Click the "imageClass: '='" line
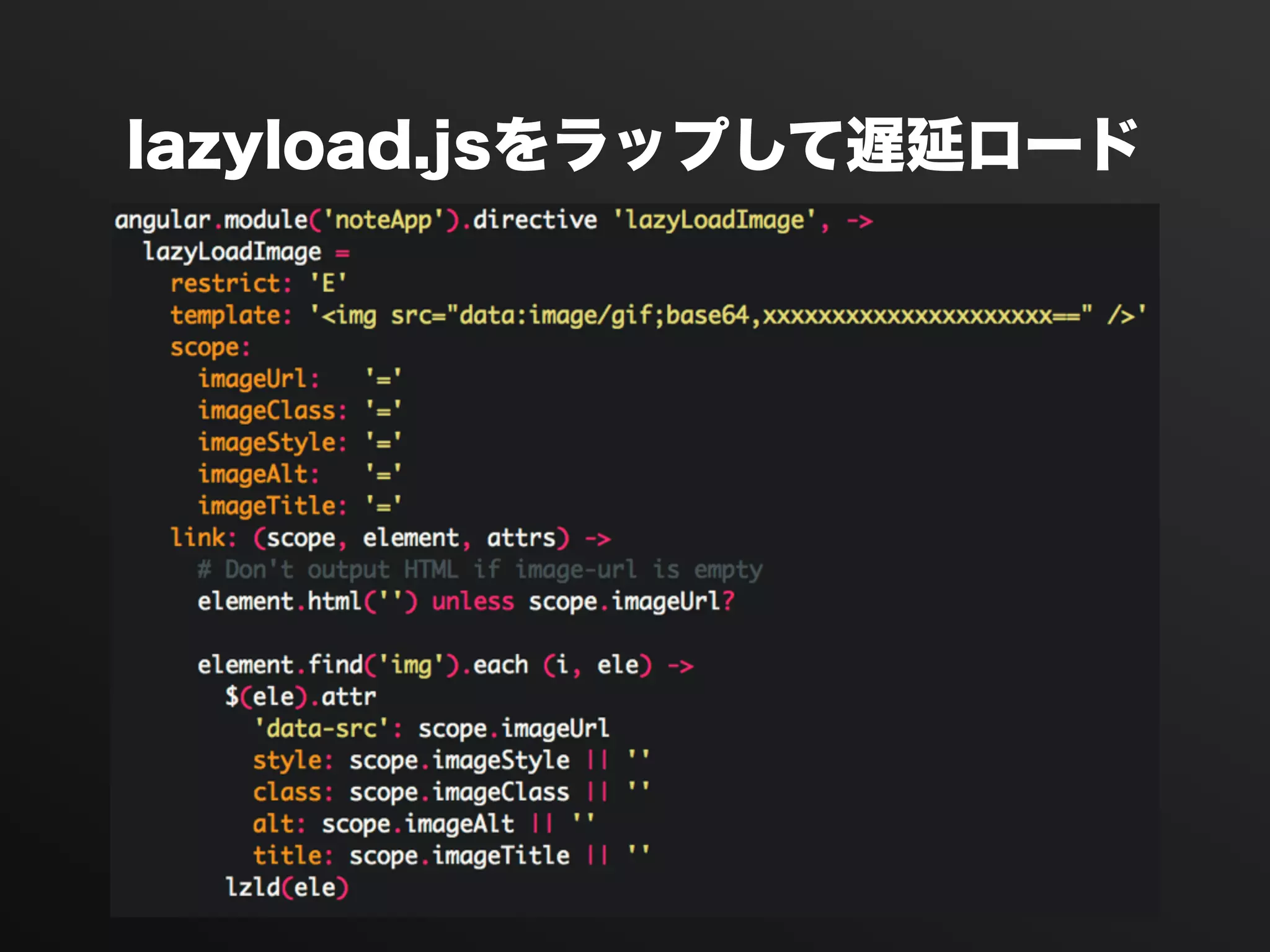Image resolution: width=1270 pixels, height=952 pixels. point(300,411)
